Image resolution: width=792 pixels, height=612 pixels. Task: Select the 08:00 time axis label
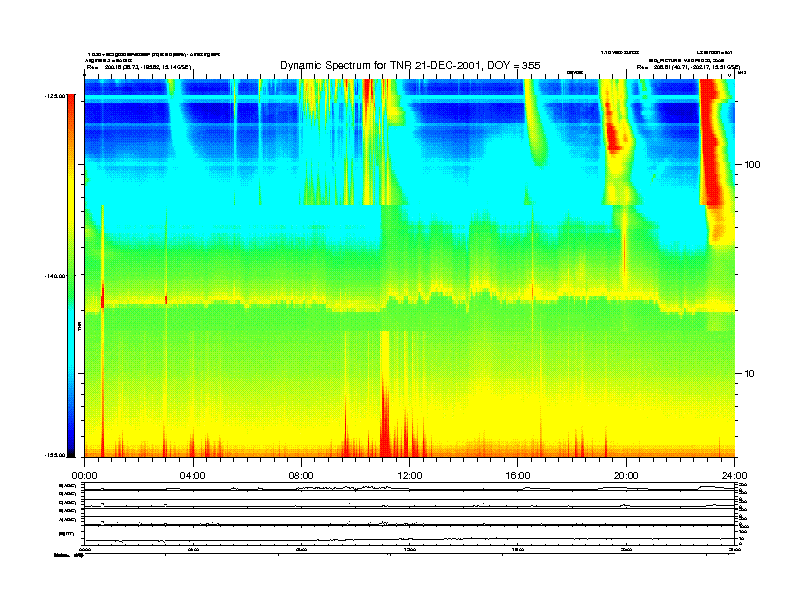click(x=301, y=476)
